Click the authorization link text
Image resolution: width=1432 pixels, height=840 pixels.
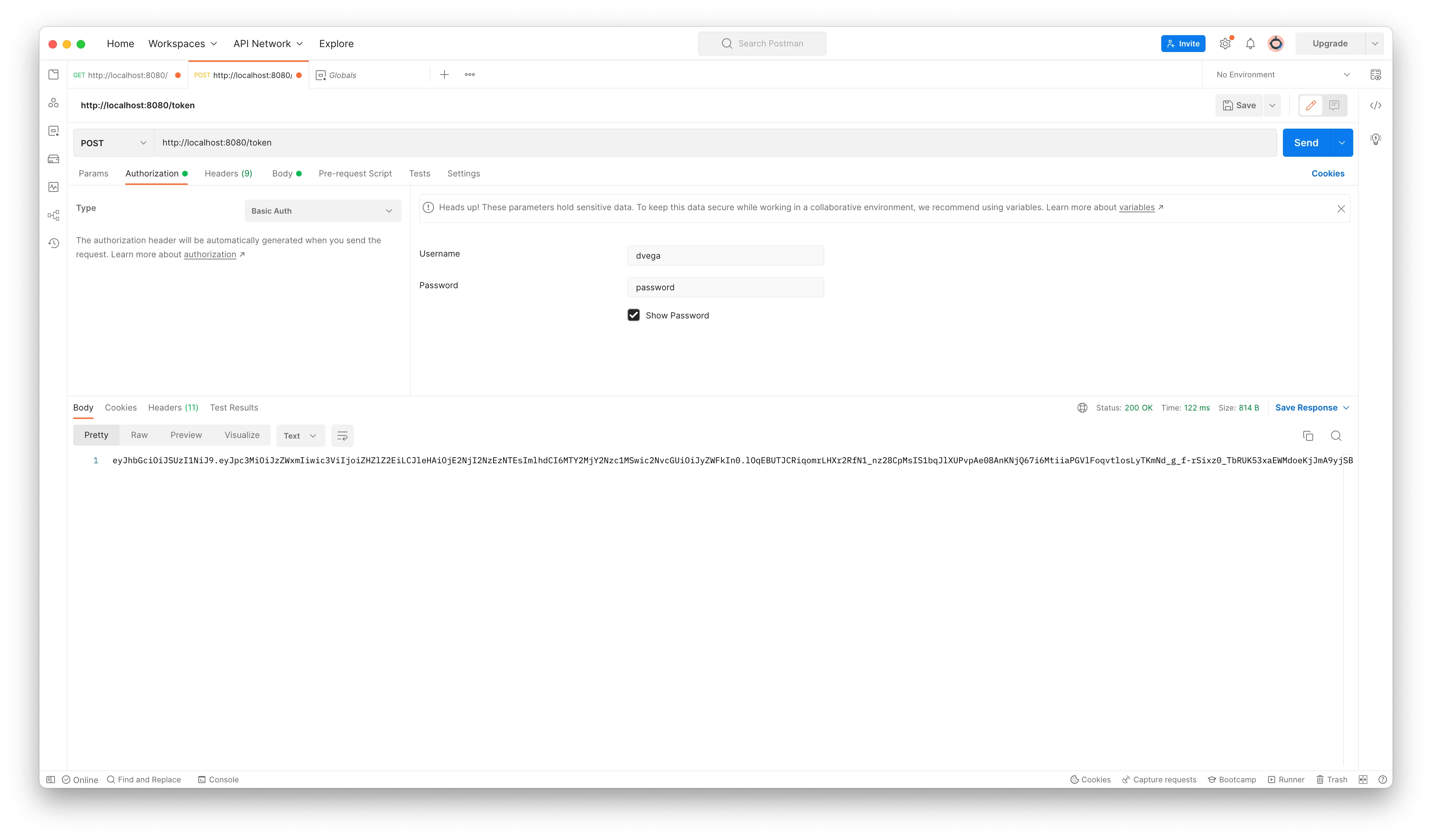click(x=210, y=254)
